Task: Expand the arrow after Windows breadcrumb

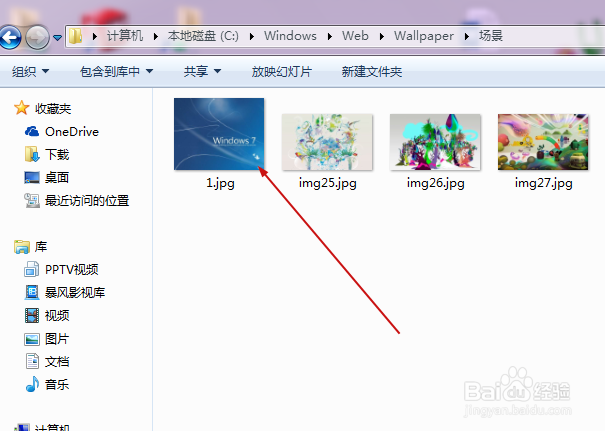Action: point(330,36)
